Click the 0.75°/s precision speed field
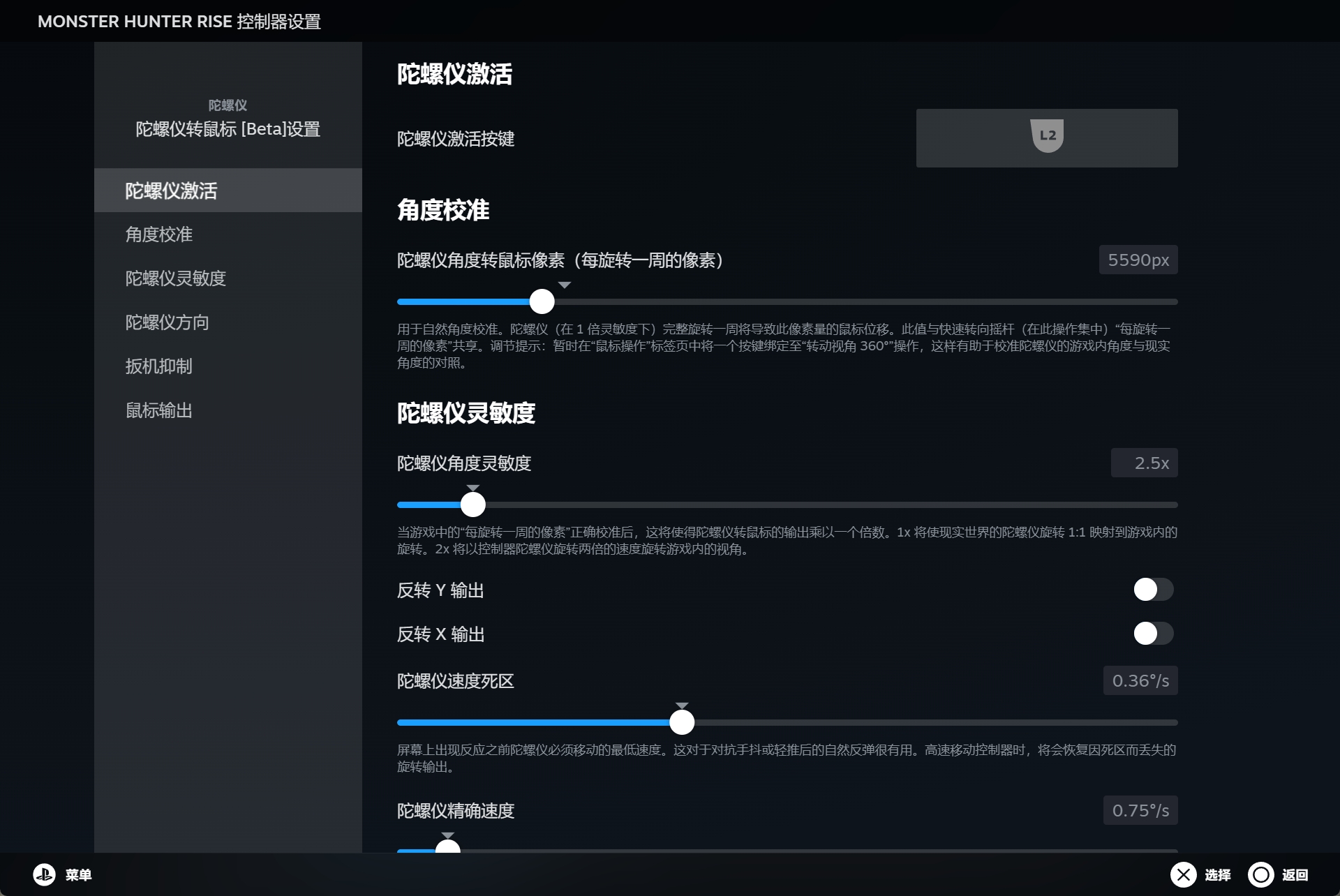 1140,810
